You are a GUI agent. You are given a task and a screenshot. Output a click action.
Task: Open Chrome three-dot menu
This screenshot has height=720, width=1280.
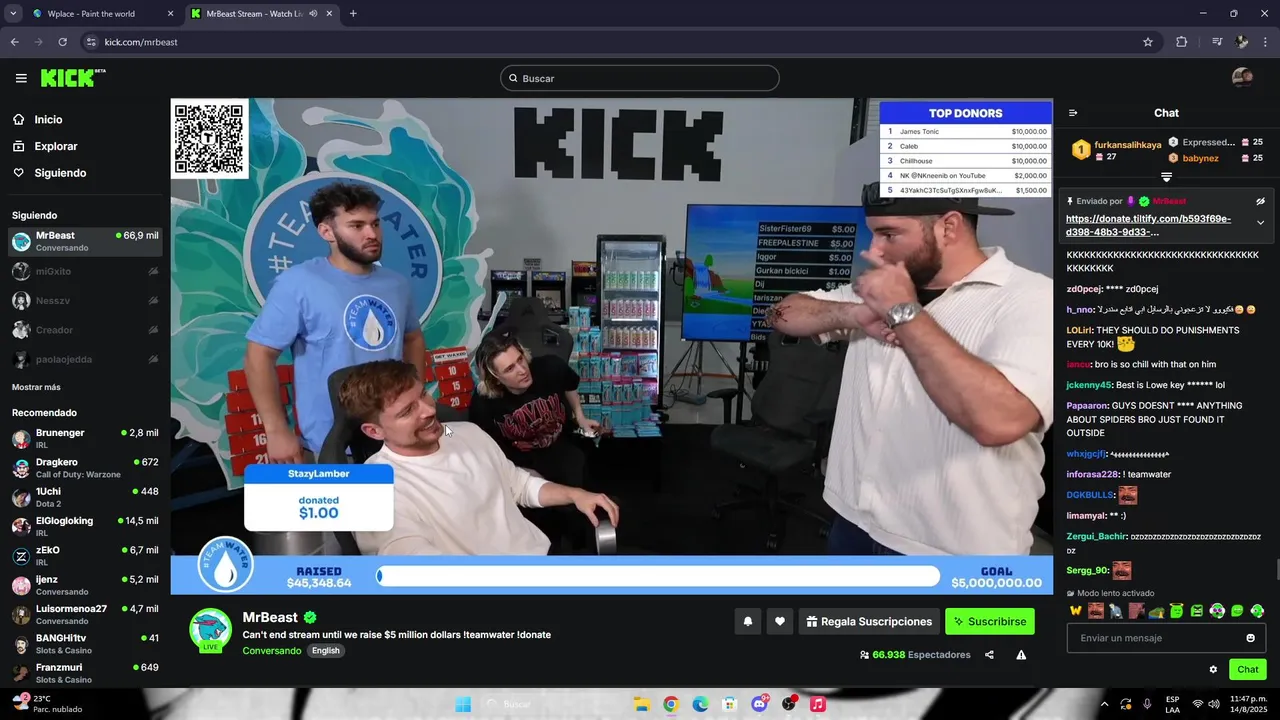click(1266, 42)
